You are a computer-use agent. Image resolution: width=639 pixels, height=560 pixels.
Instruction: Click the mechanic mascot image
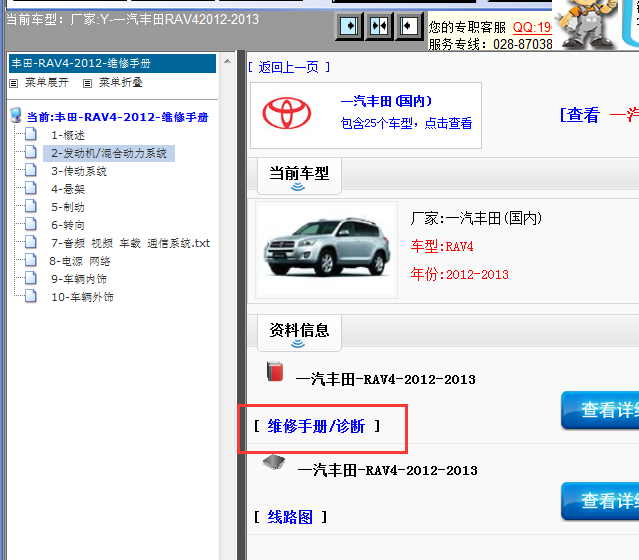pos(586,24)
